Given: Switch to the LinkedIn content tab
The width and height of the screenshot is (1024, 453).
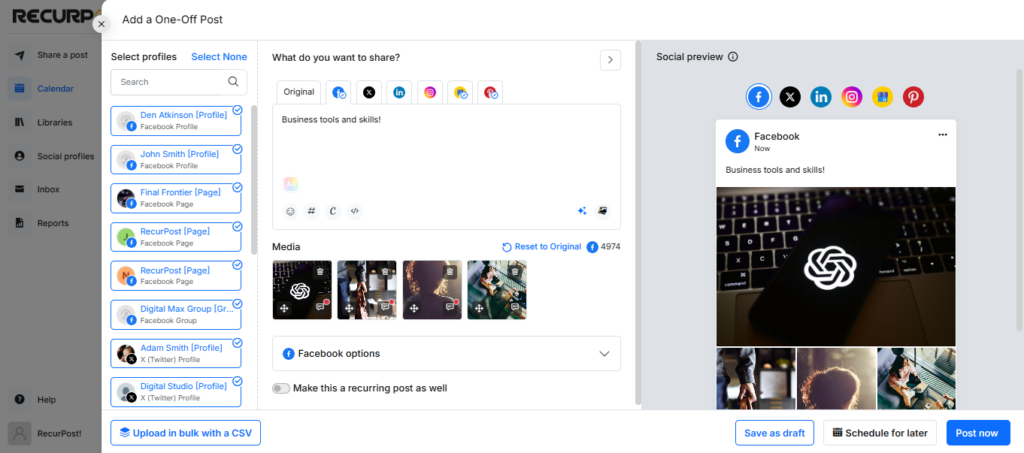Looking at the screenshot, I should pos(399,92).
